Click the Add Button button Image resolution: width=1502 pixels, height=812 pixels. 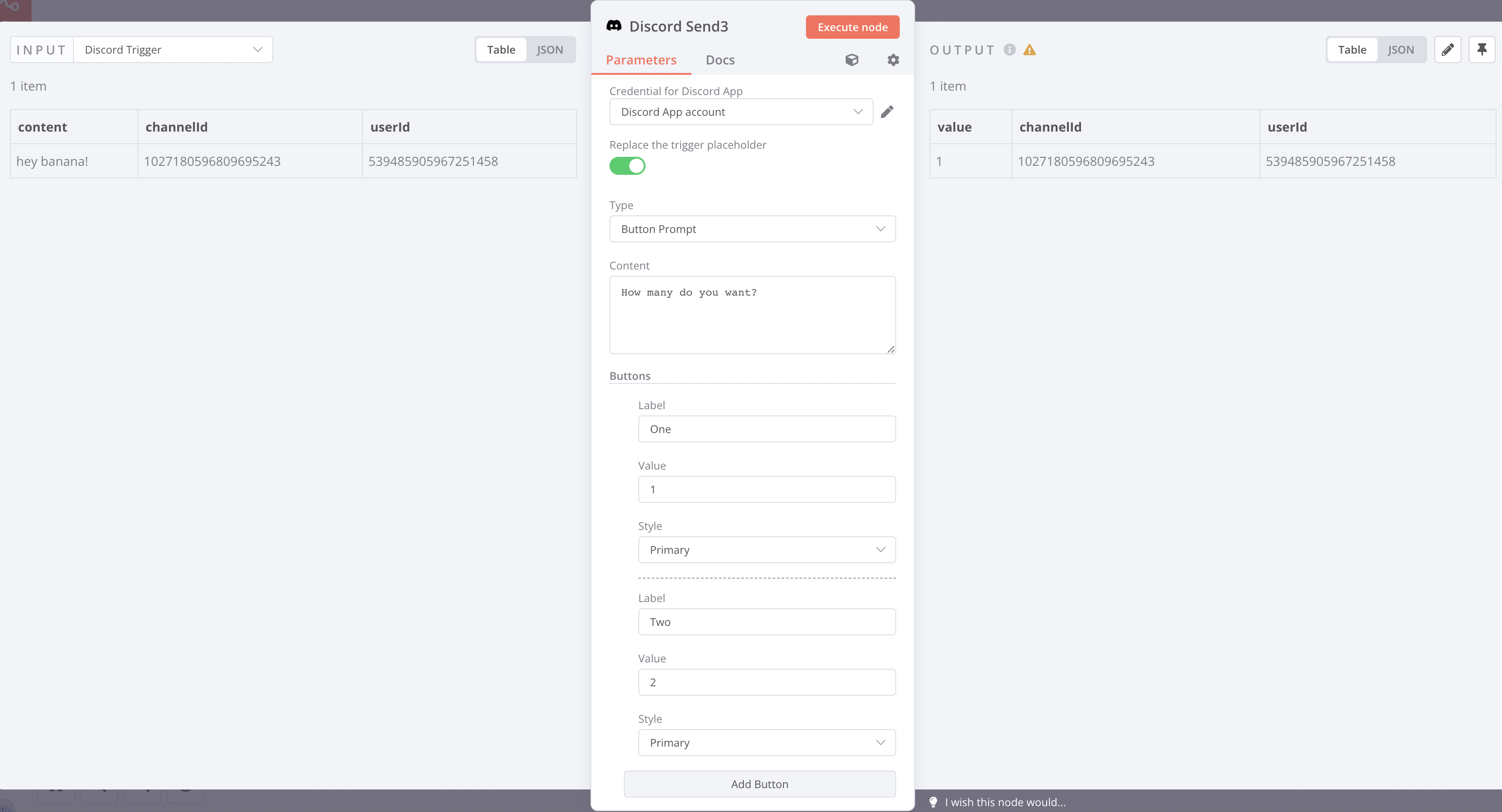(x=759, y=784)
